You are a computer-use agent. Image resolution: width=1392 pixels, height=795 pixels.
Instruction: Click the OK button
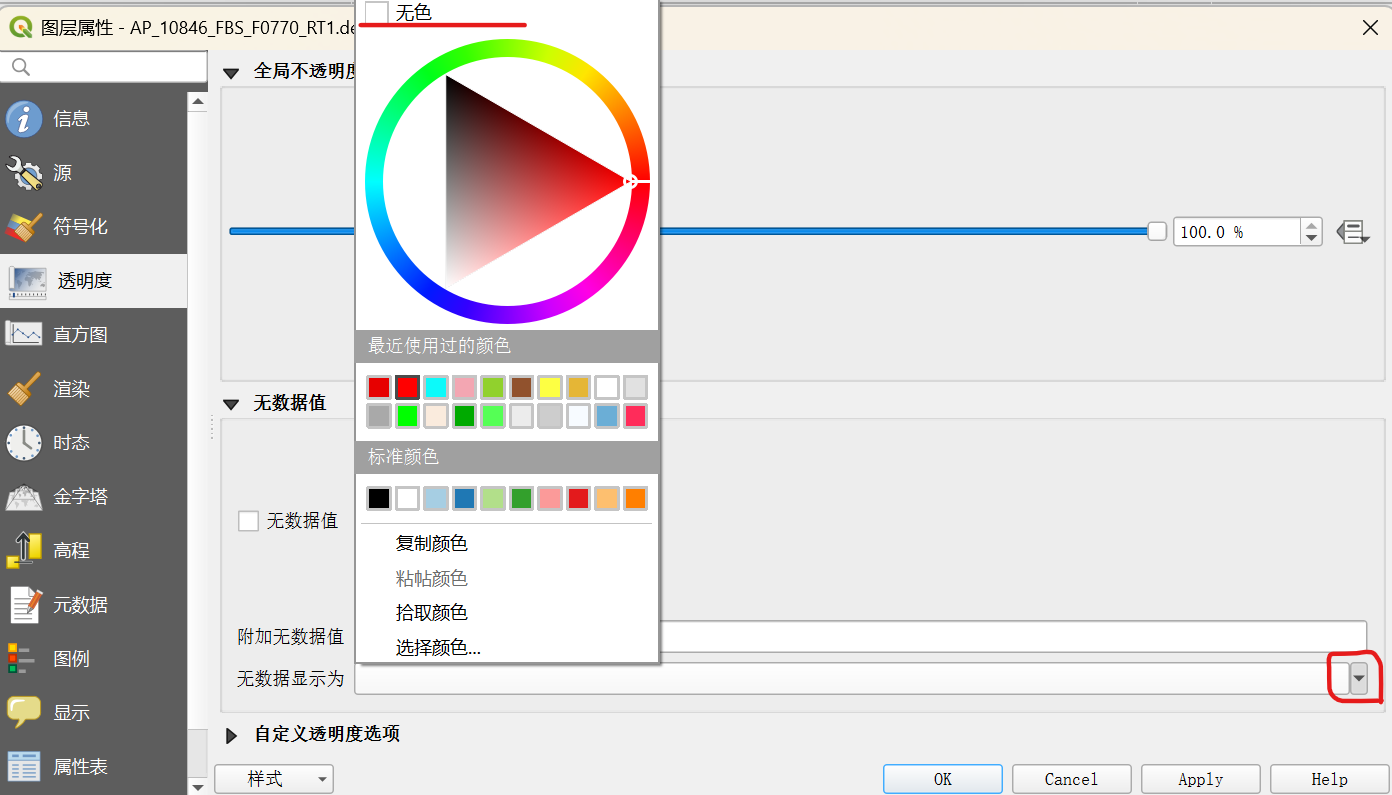[943, 779]
